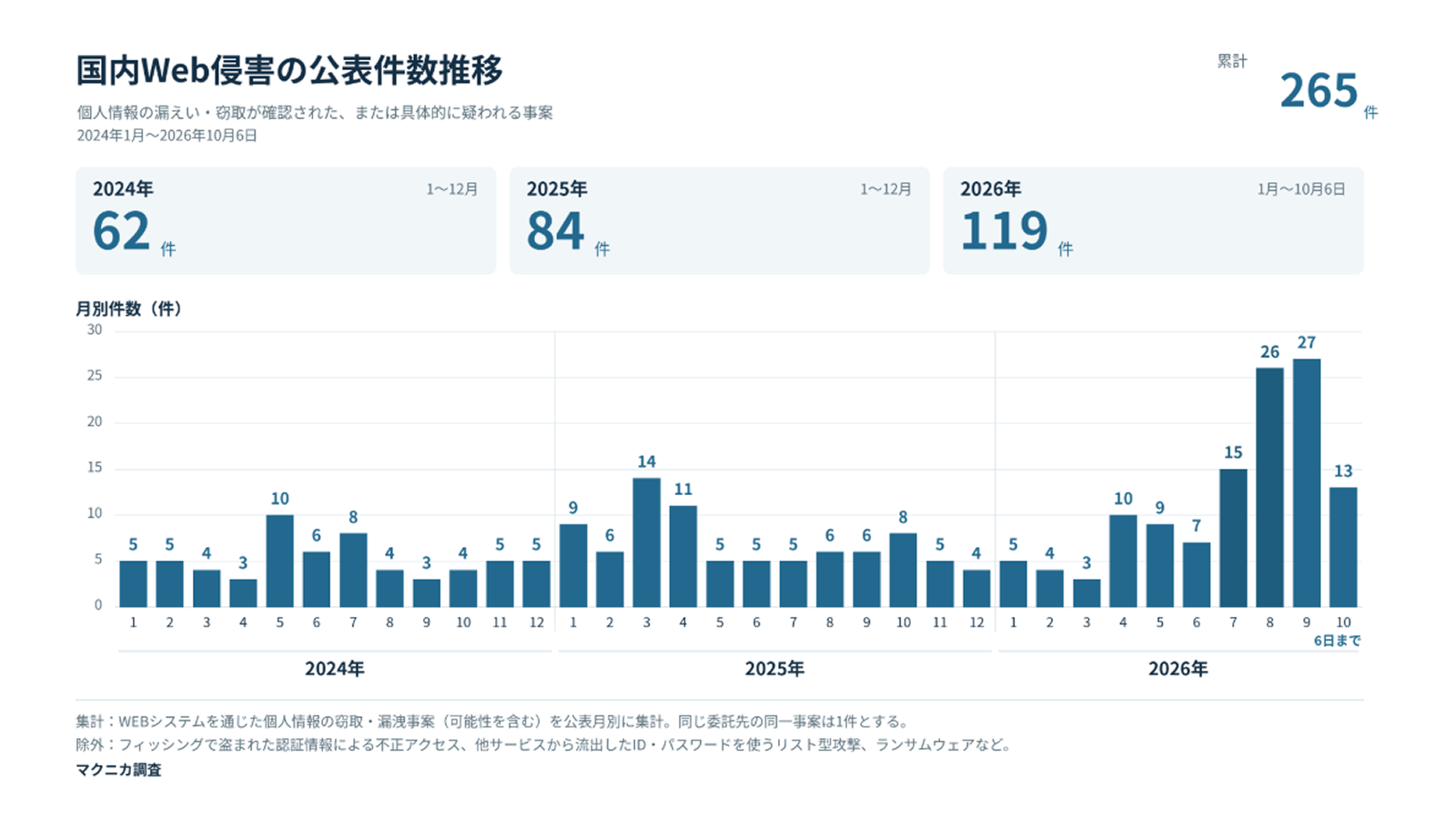This screenshot has height=819, width=1456.
Task: Click the May 2026 bar labeled 9
Action: 1160,566
